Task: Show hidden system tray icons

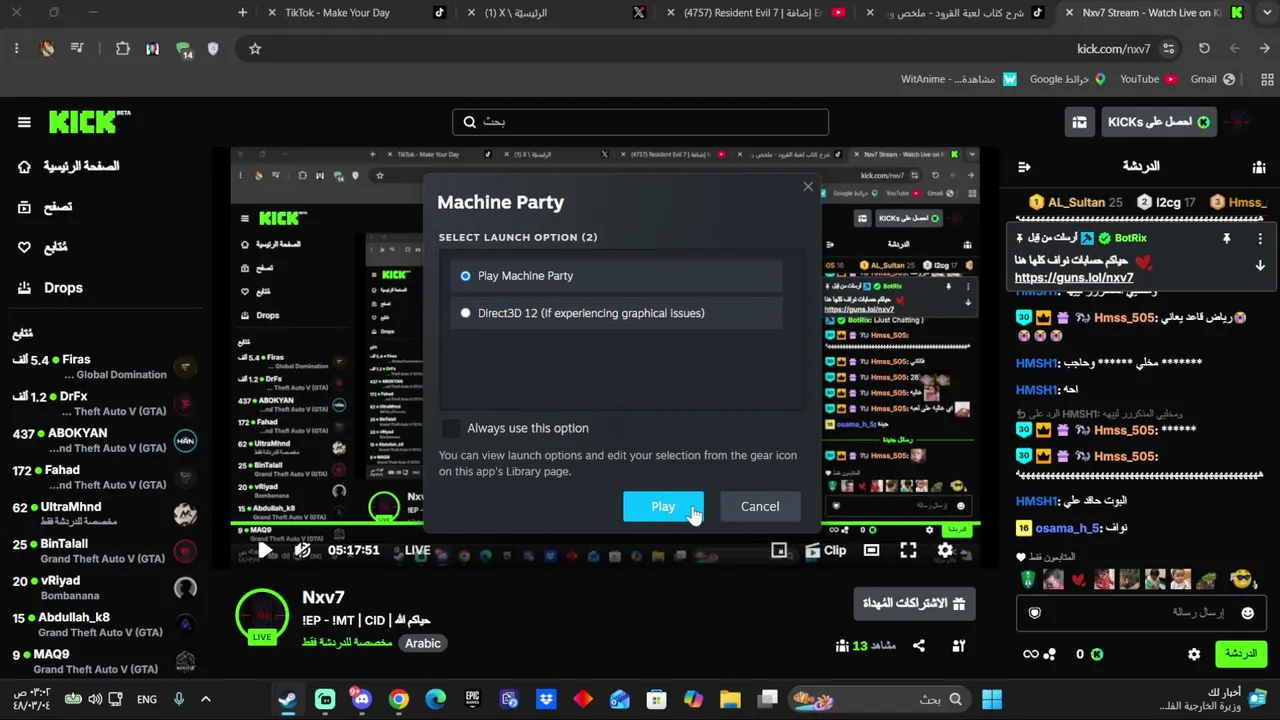Action: coord(205,700)
